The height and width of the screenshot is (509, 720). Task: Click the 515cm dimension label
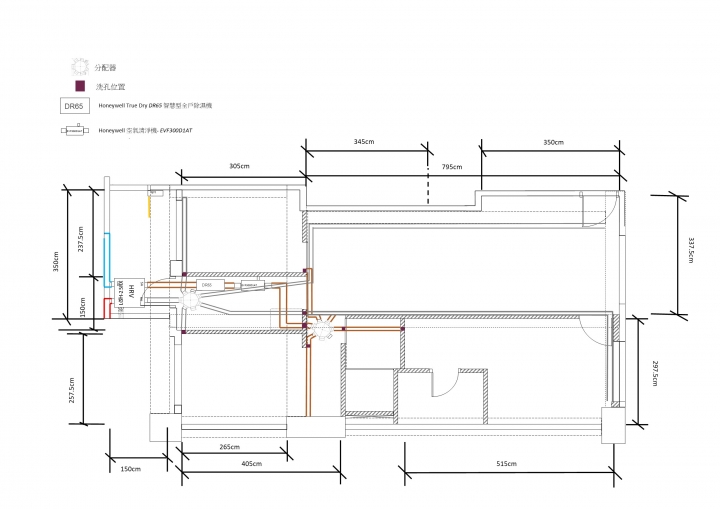point(506,464)
